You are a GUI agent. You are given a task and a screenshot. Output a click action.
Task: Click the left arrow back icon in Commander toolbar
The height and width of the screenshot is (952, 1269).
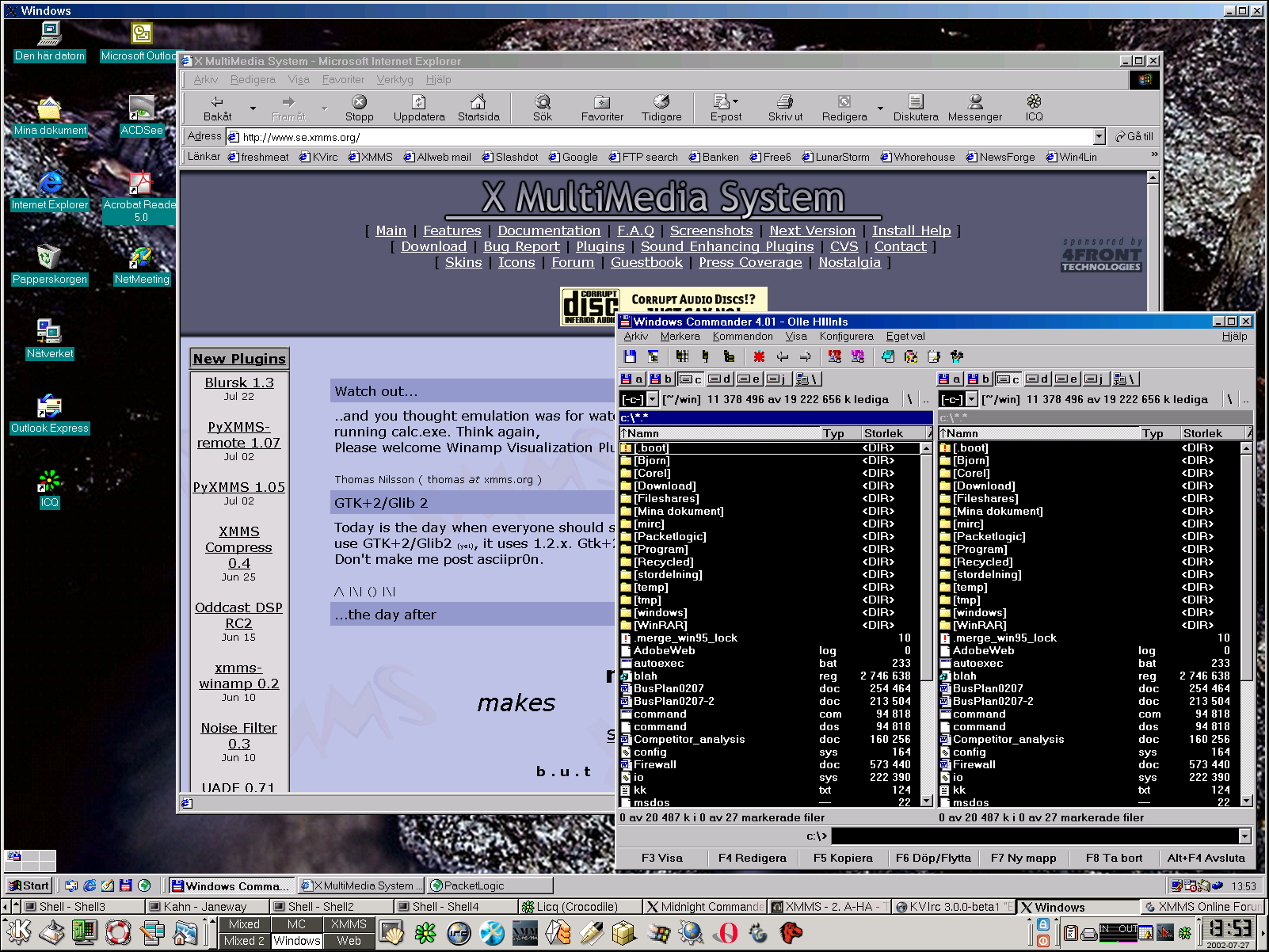pos(782,357)
